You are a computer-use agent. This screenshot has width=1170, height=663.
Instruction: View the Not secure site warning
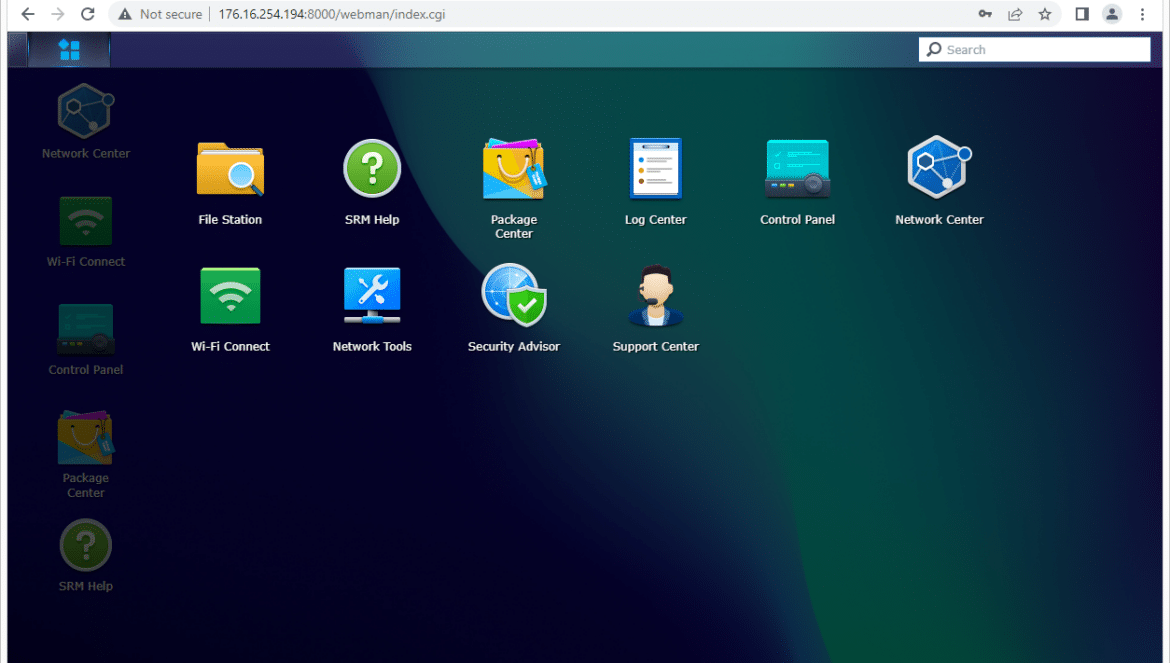click(160, 14)
